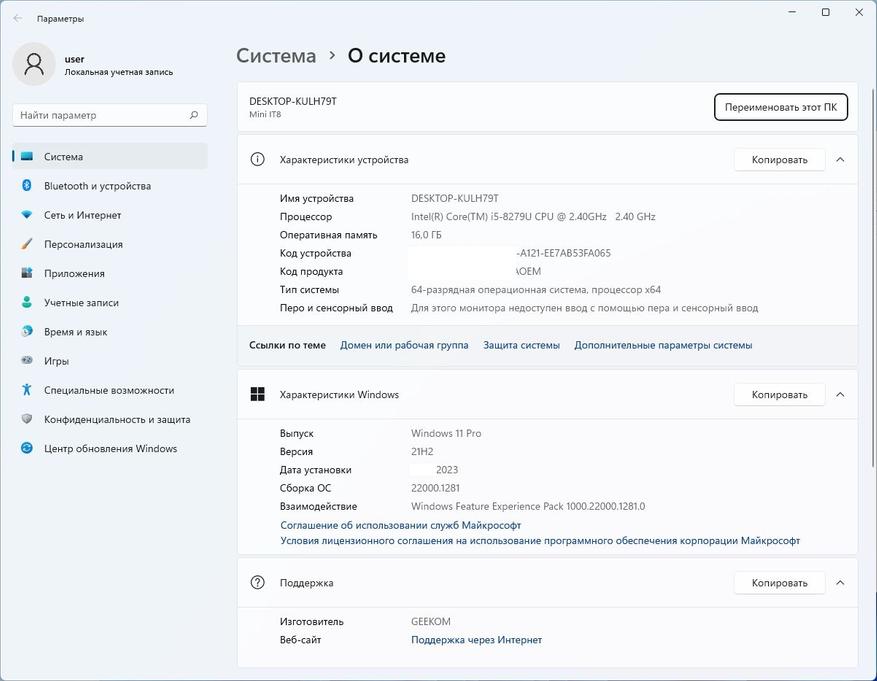Click the Центр обновления Windows update icon
This screenshot has width=877, height=681.
pos(27,448)
